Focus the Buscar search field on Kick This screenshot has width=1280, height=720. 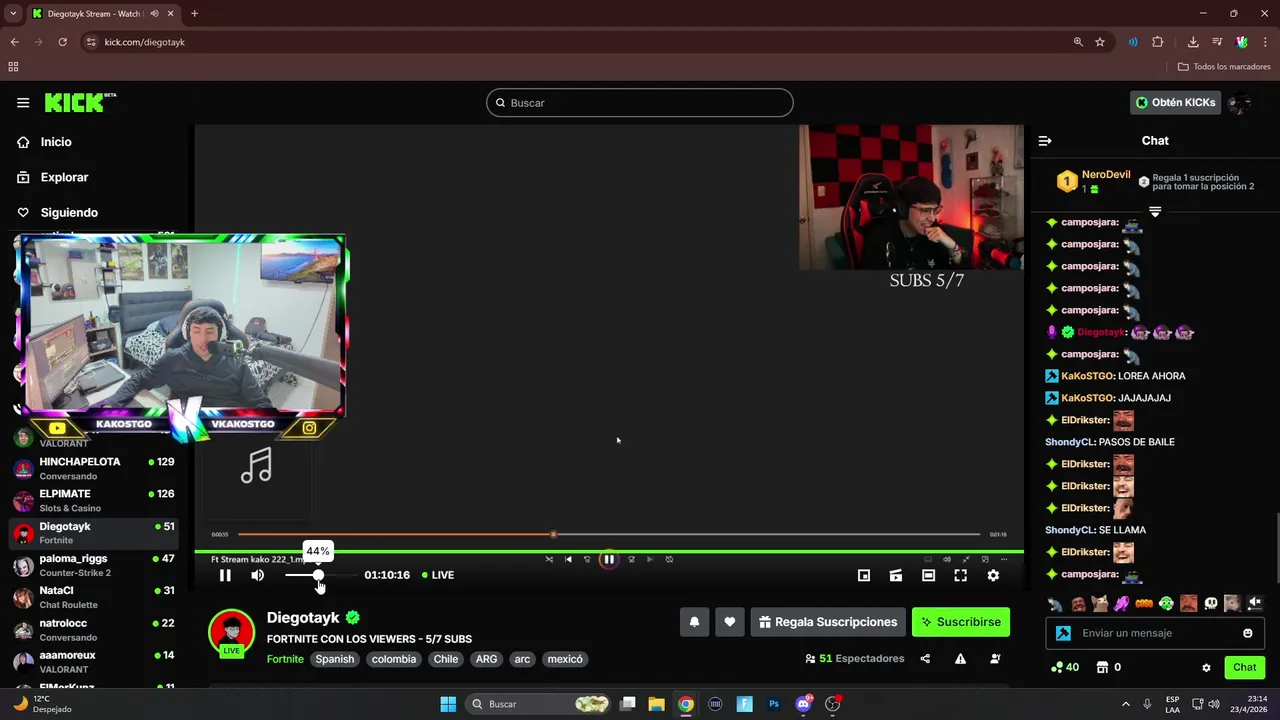640,102
